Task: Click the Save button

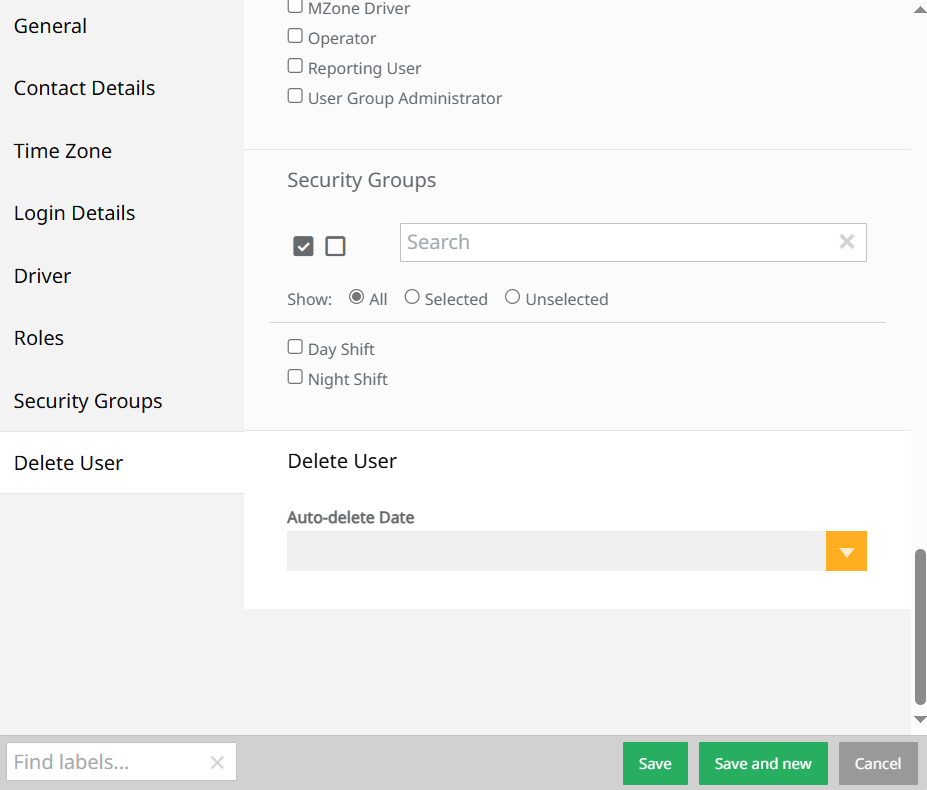Action: [x=655, y=763]
